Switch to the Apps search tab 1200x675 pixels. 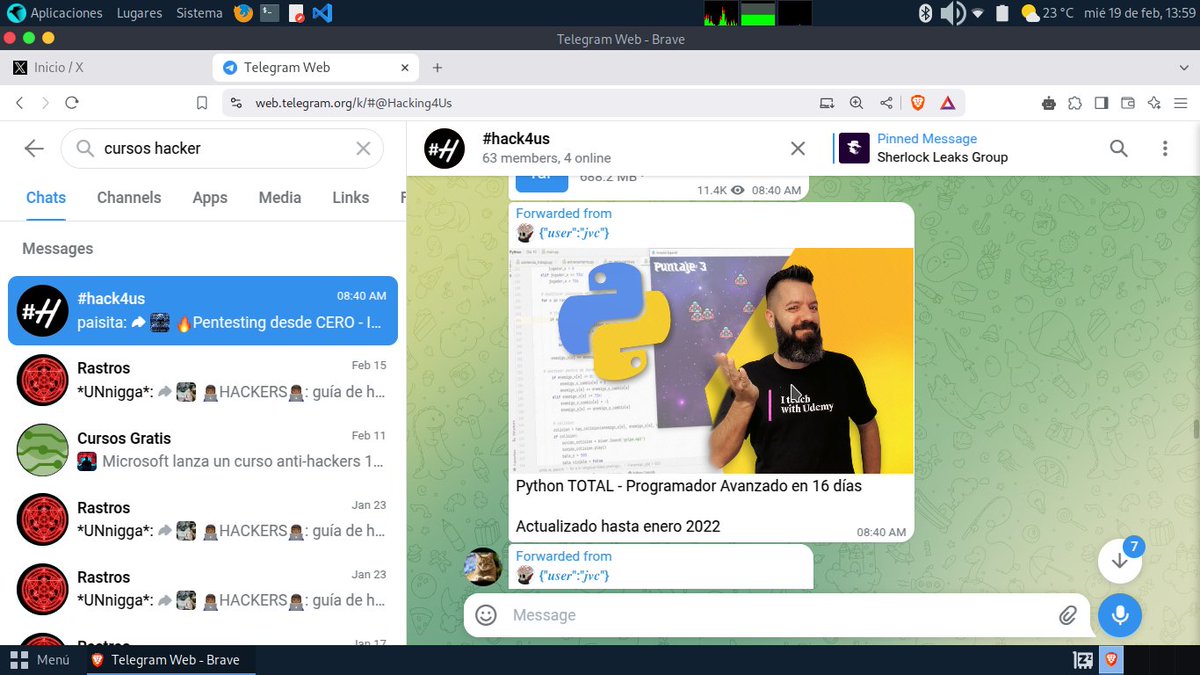(x=210, y=197)
